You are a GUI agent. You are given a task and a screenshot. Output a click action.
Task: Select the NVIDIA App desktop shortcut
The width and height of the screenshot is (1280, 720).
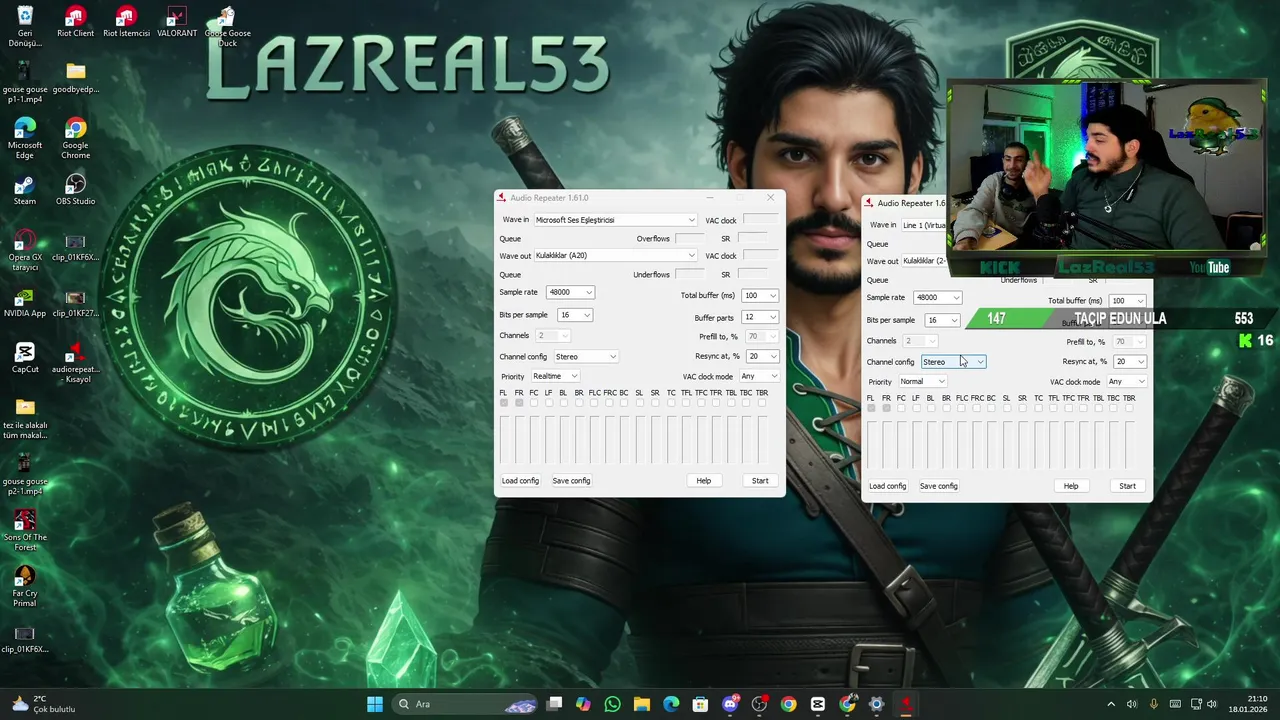25,301
